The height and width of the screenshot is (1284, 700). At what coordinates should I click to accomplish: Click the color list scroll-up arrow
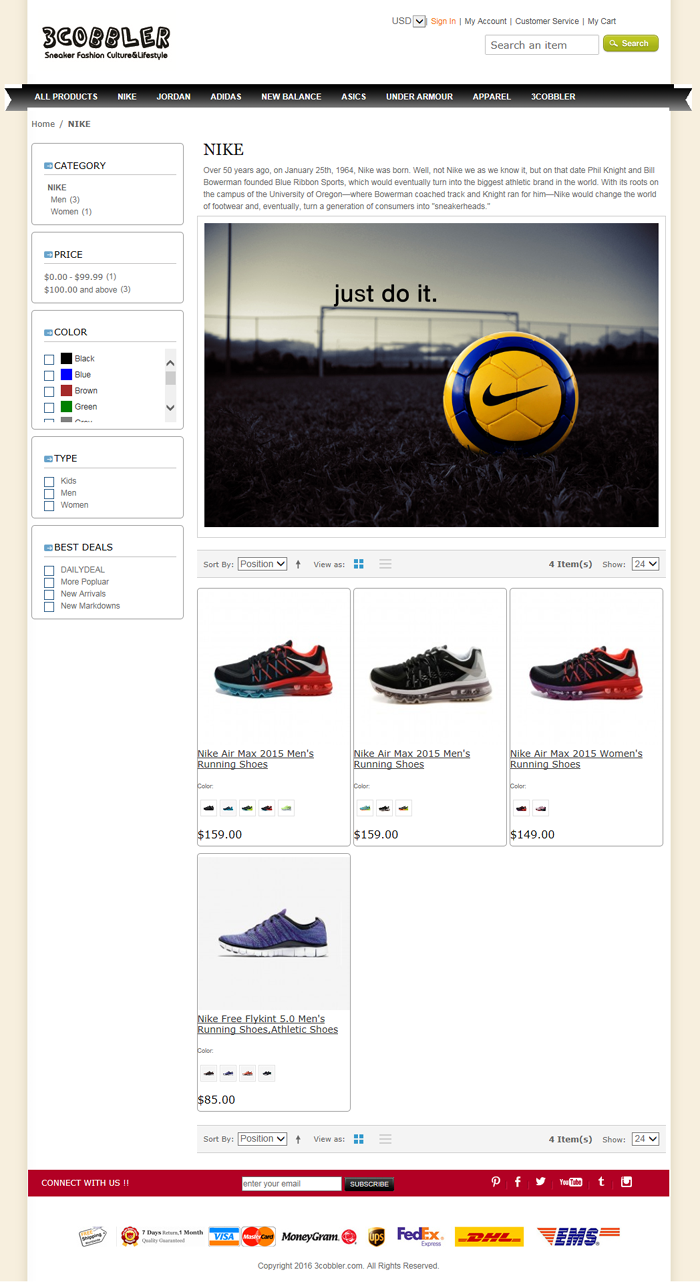[170, 363]
